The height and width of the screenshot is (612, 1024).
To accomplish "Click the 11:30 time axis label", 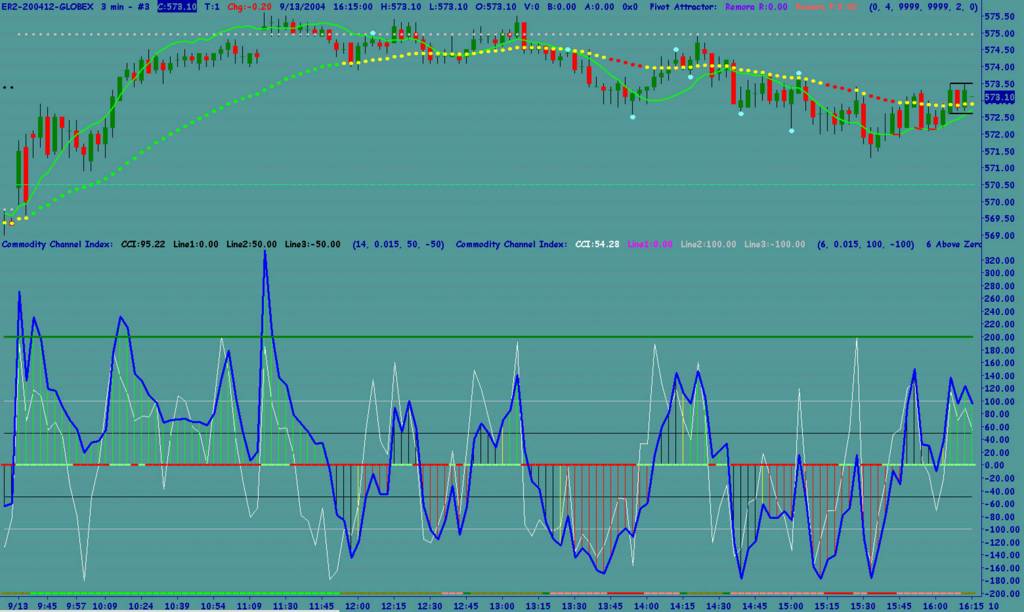I will [x=285, y=606].
